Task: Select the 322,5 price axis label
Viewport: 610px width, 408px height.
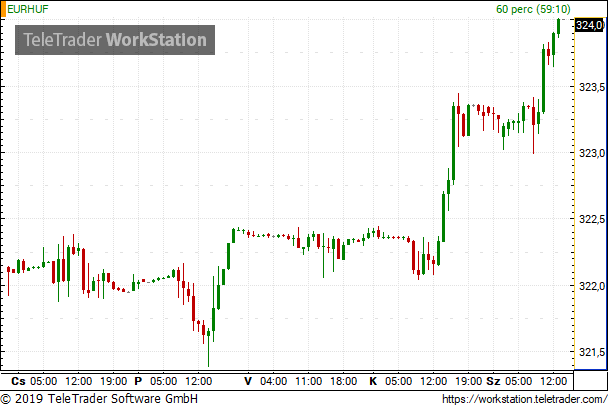Action: point(592,219)
